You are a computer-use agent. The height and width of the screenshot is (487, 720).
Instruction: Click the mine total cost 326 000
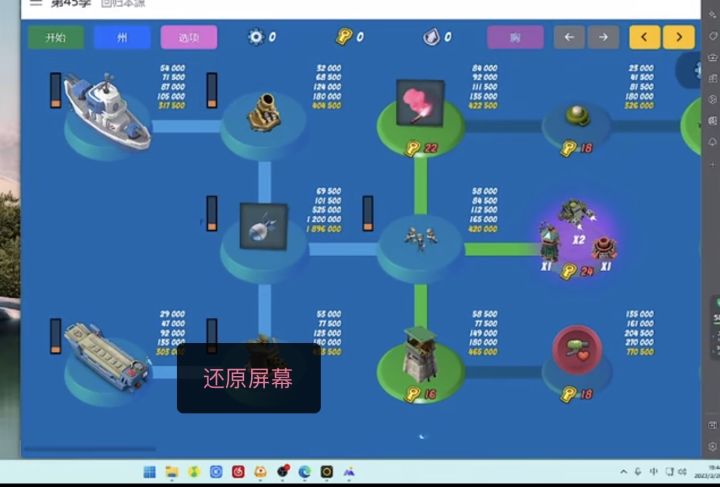[x=639, y=106]
